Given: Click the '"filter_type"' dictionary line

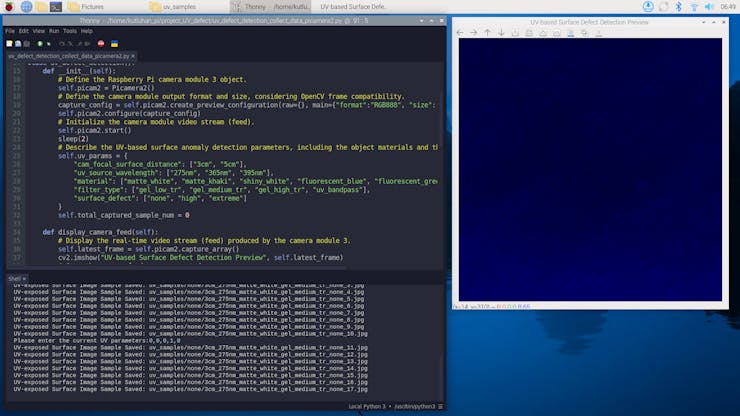Looking at the screenshot, I should pos(222,190).
